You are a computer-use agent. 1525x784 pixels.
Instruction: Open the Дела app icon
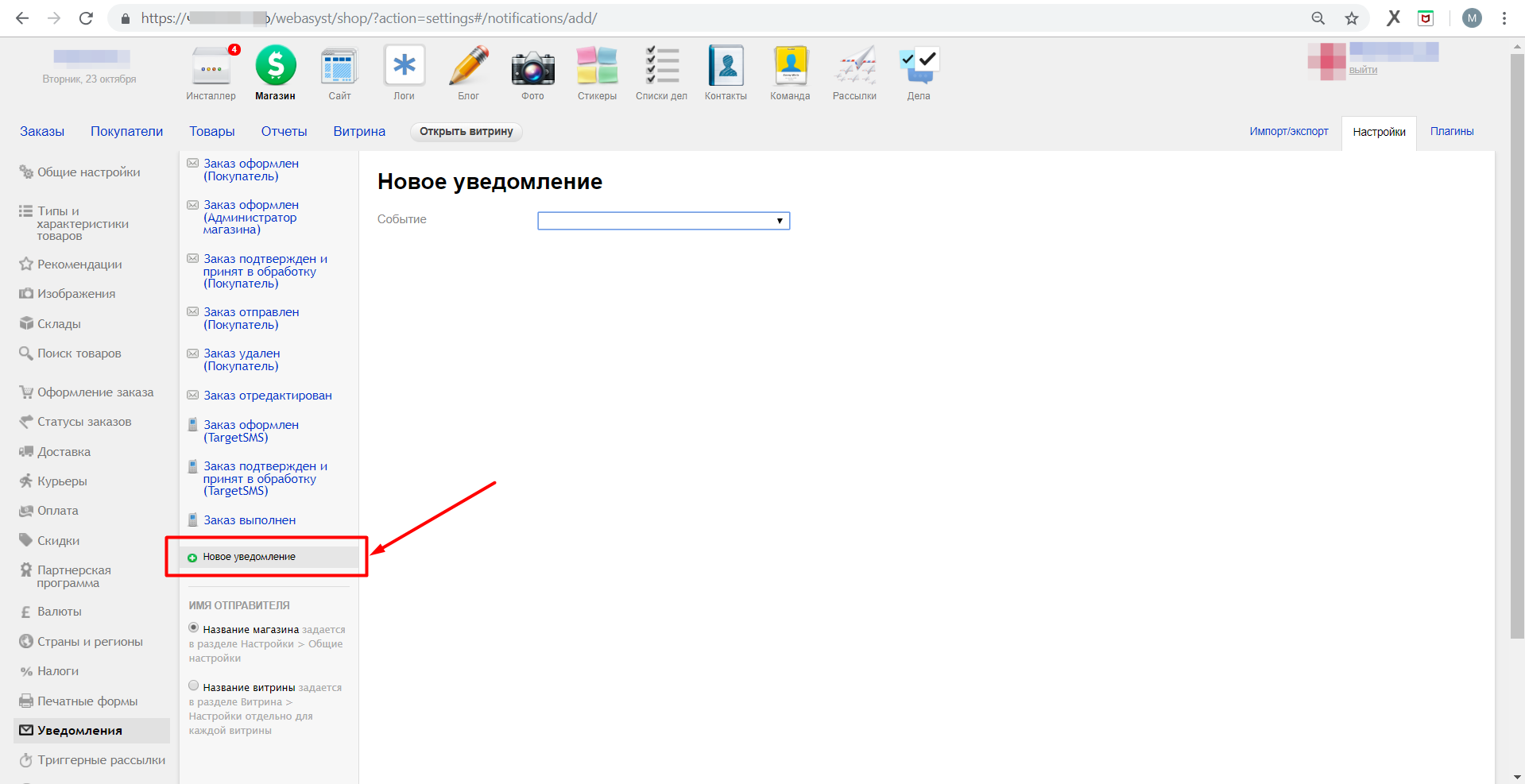(x=919, y=66)
